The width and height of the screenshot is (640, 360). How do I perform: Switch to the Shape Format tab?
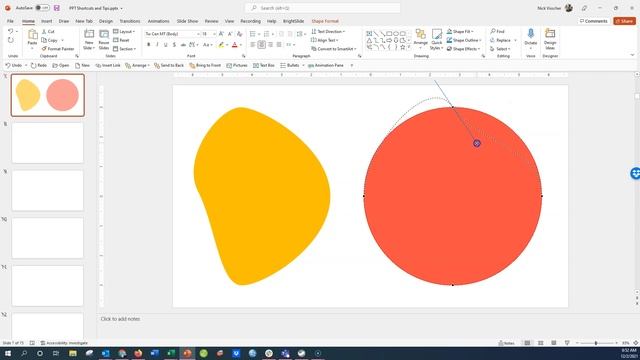[325, 21]
